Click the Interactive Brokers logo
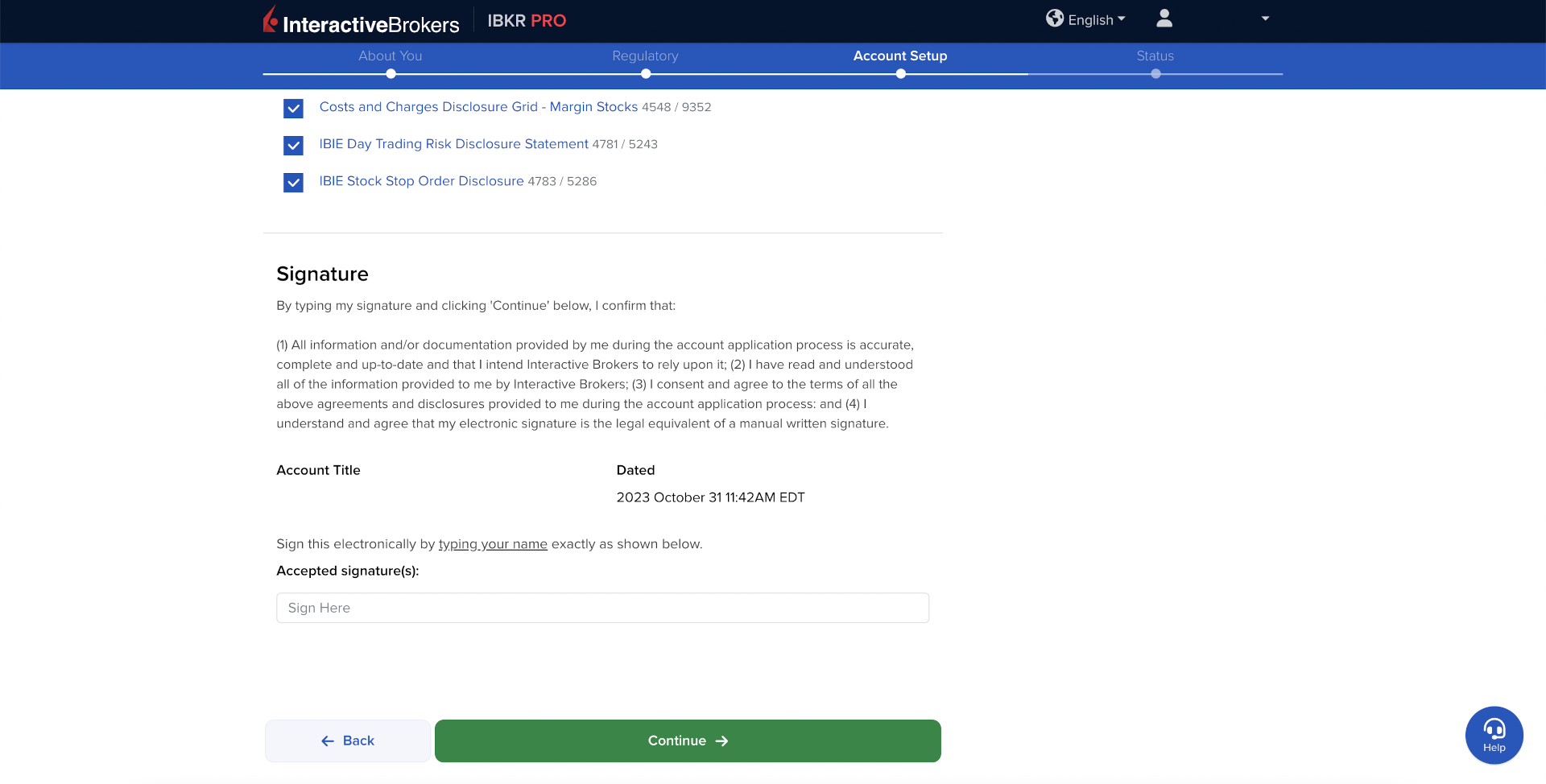The width and height of the screenshot is (1546, 784). click(361, 21)
